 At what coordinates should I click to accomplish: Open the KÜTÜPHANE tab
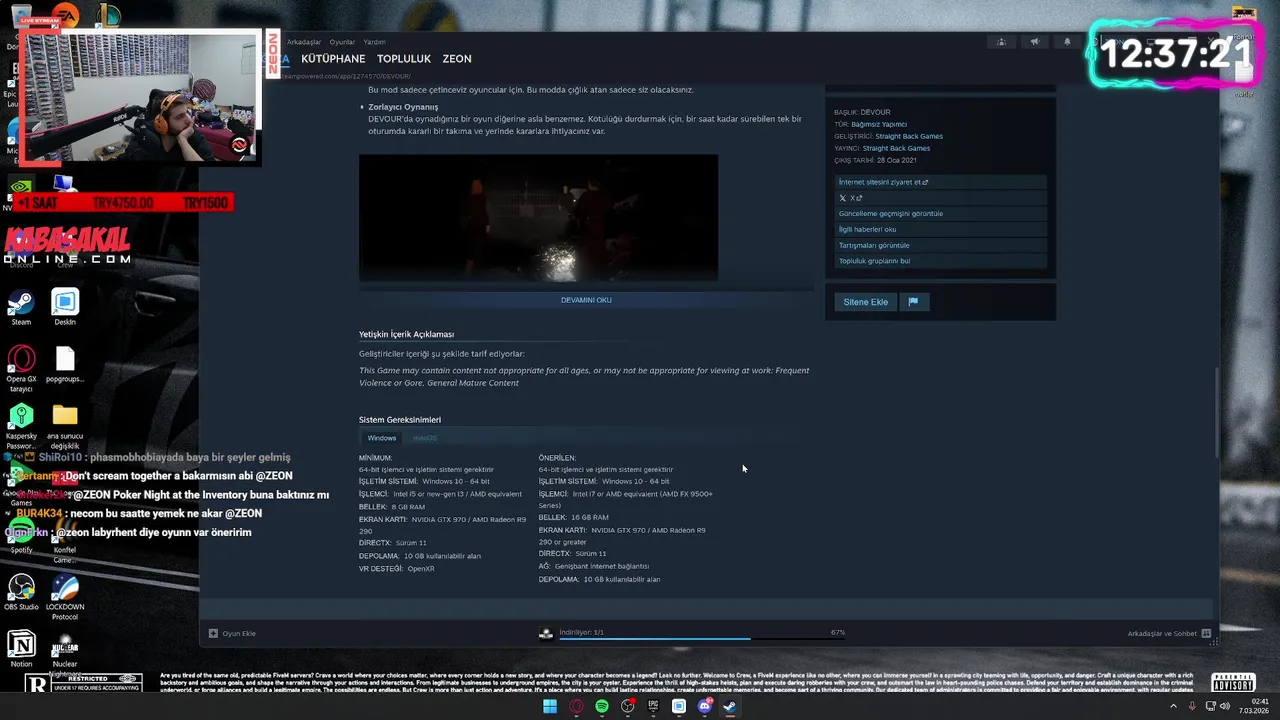pyautogui.click(x=333, y=59)
